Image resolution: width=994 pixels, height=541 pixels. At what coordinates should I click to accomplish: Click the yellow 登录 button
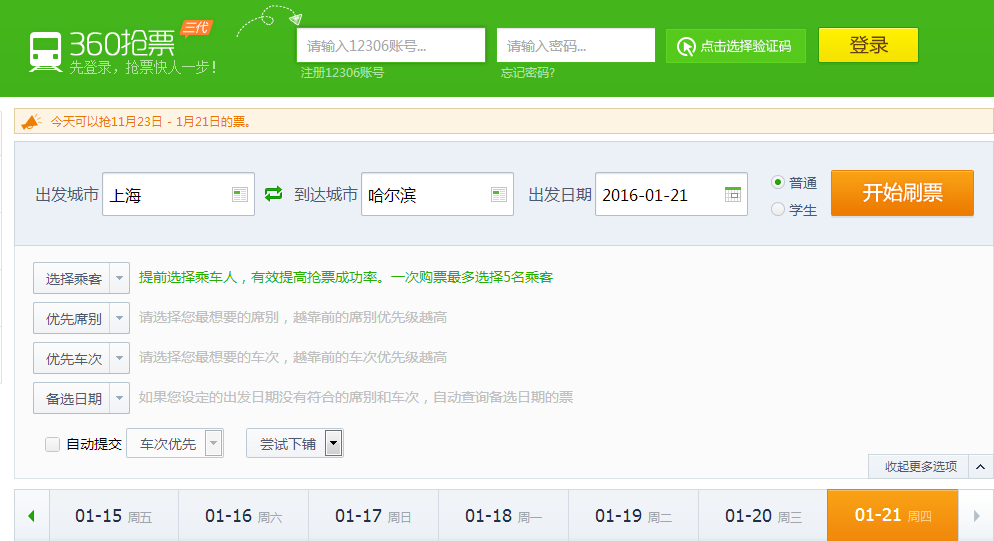(x=868, y=45)
